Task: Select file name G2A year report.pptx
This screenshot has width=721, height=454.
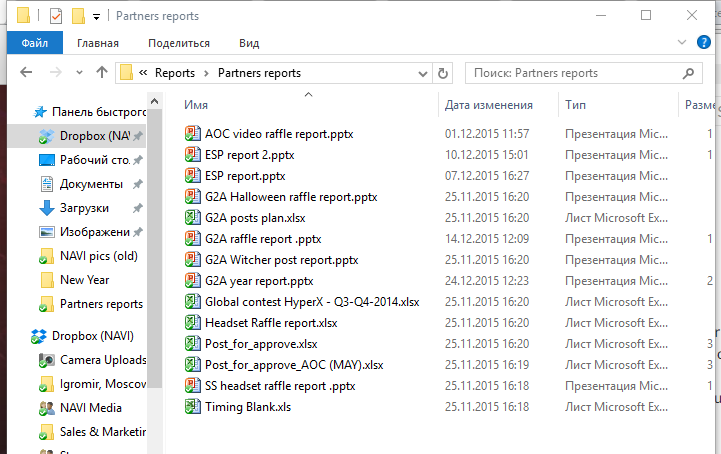Action: click(259, 281)
